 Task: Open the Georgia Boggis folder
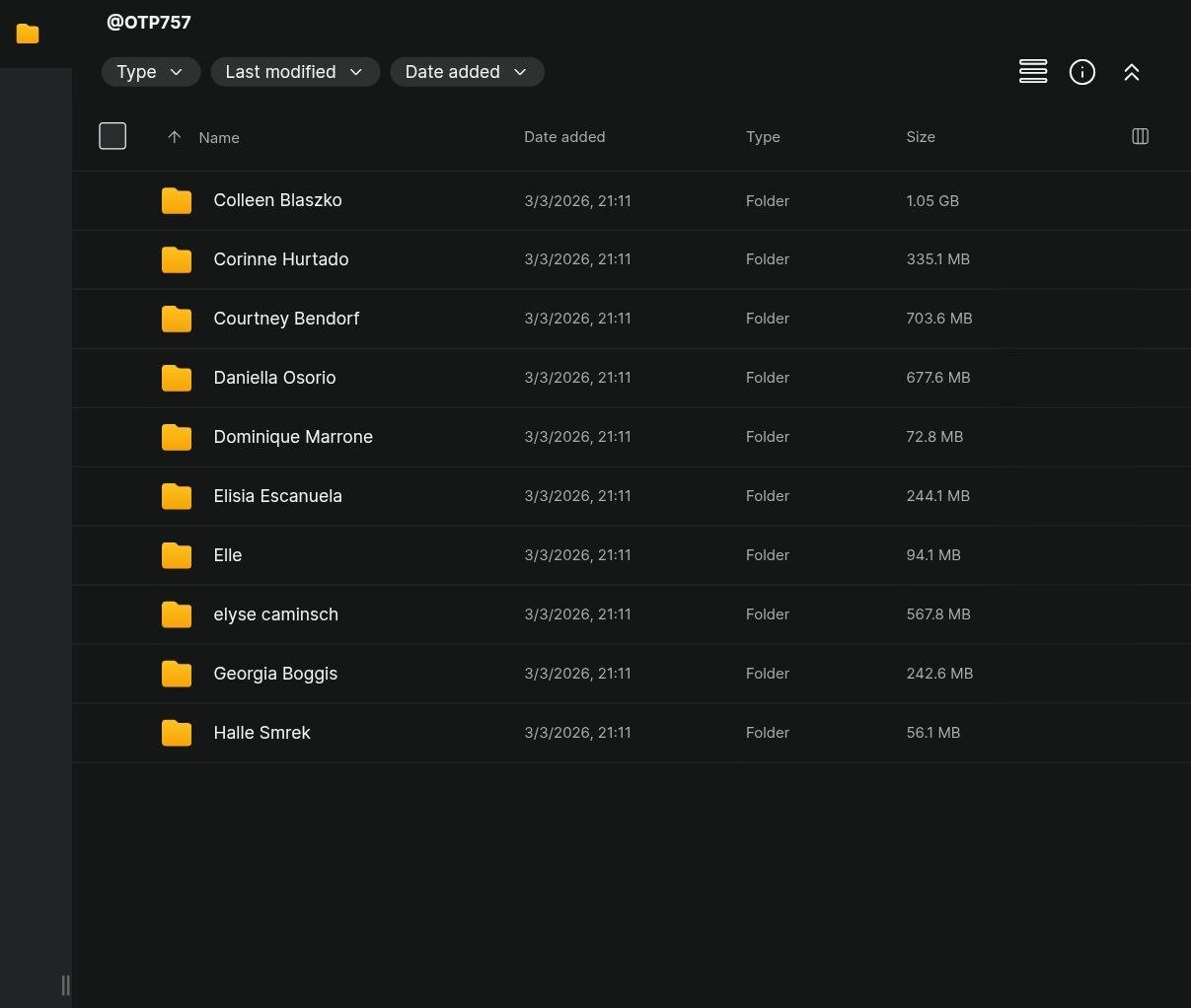click(x=275, y=674)
